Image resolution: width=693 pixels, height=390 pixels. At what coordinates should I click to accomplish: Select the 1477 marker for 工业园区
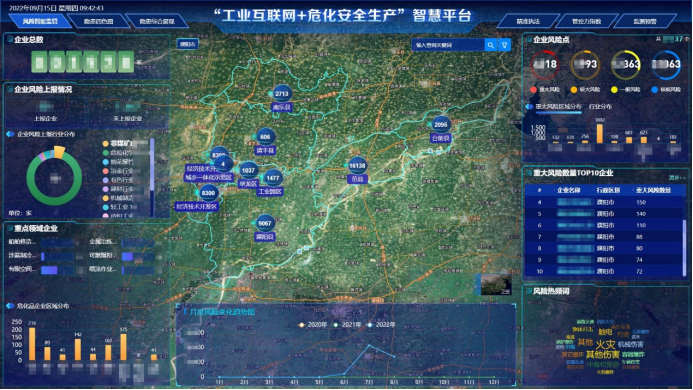click(x=273, y=178)
